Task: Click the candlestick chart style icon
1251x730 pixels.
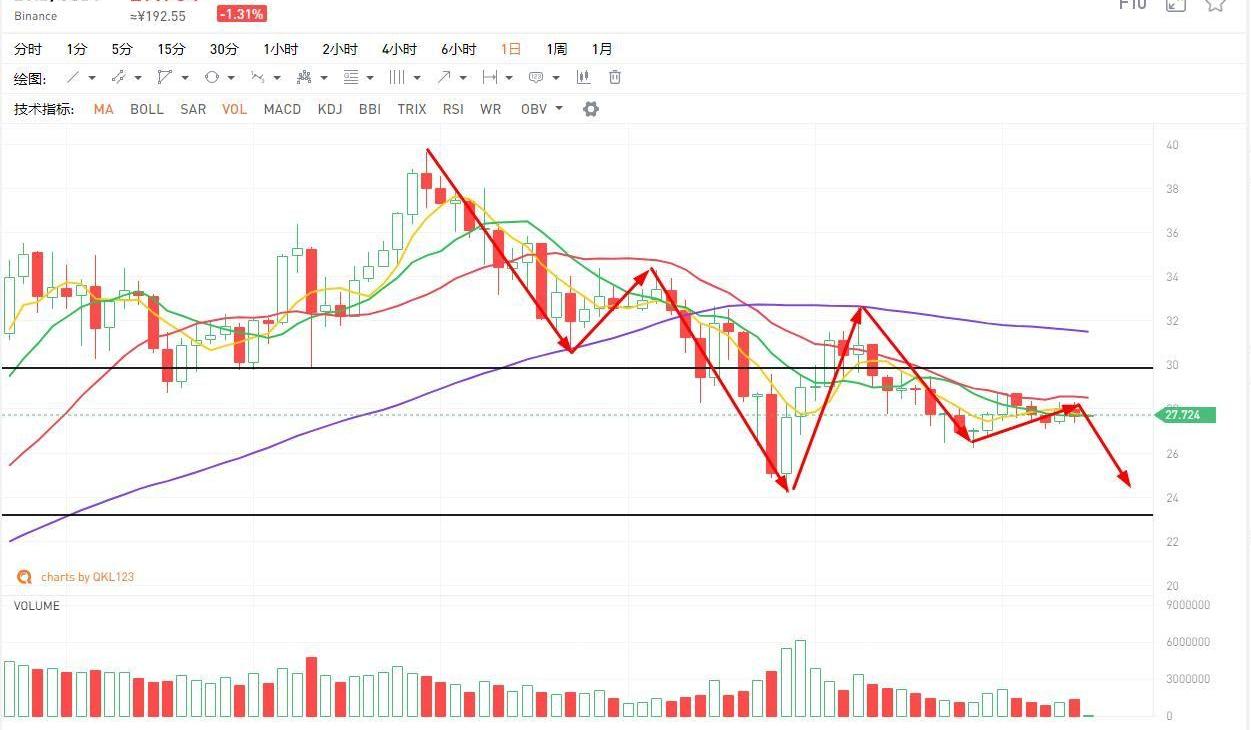Action: click(584, 78)
